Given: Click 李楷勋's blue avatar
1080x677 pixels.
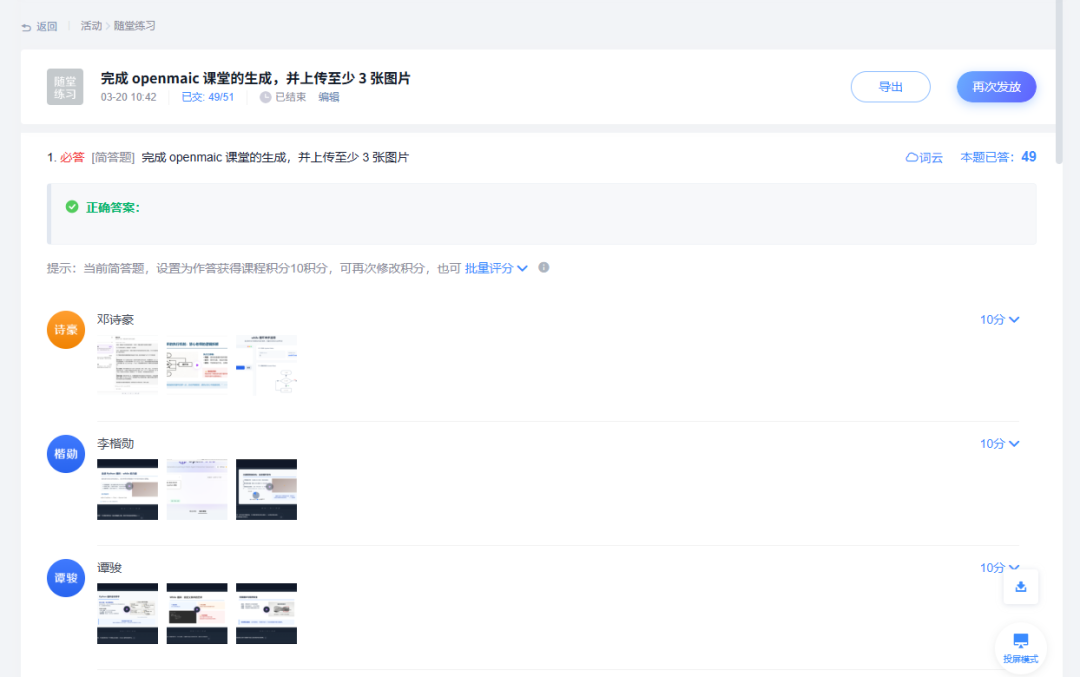Looking at the screenshot, I should (x=66, y=454).
